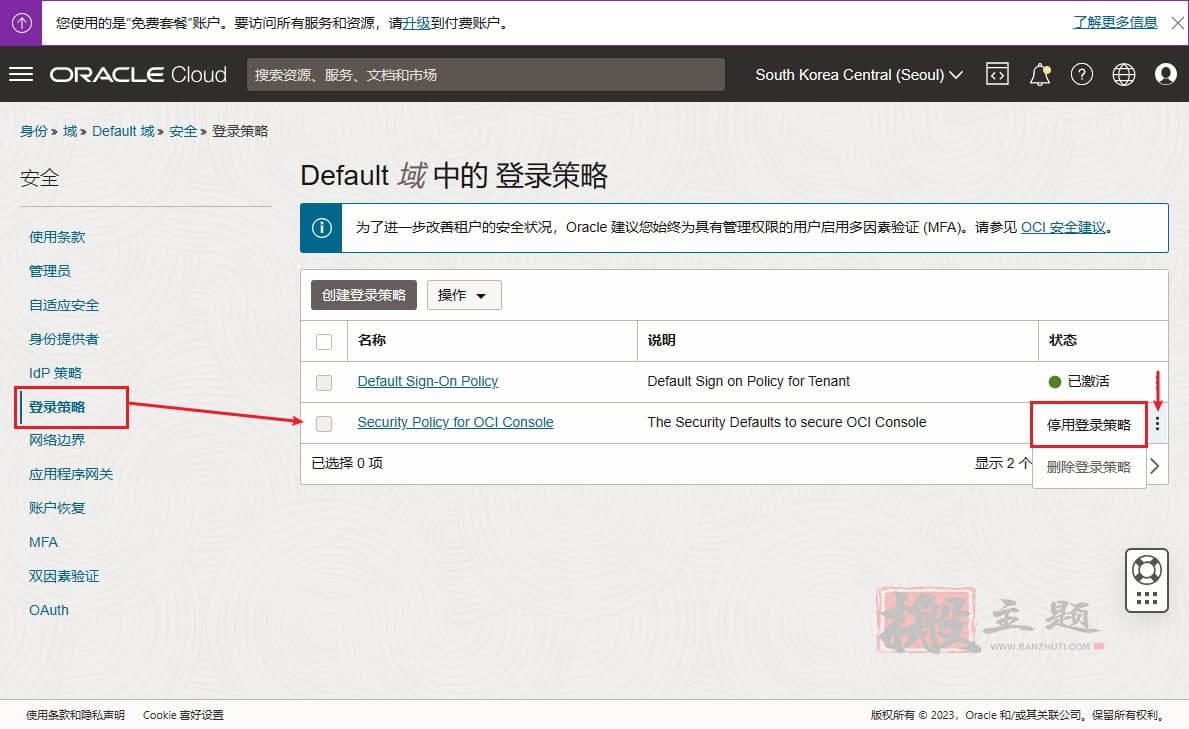Choose 停用登录策略 from the row menu

tap(1089, 425)
